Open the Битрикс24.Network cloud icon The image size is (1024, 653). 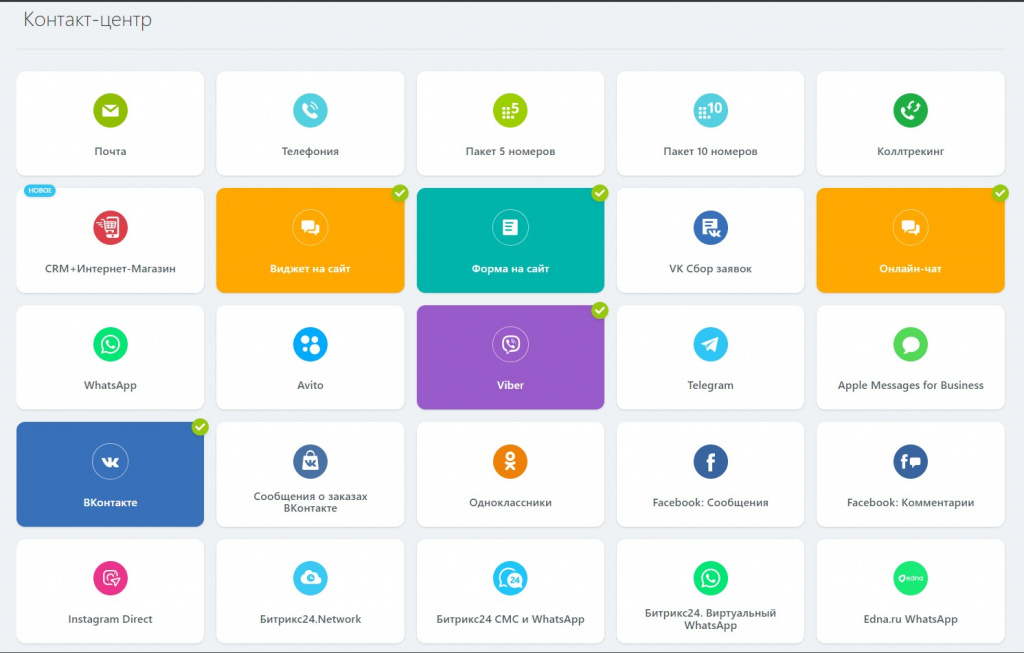tap(310, 579)
